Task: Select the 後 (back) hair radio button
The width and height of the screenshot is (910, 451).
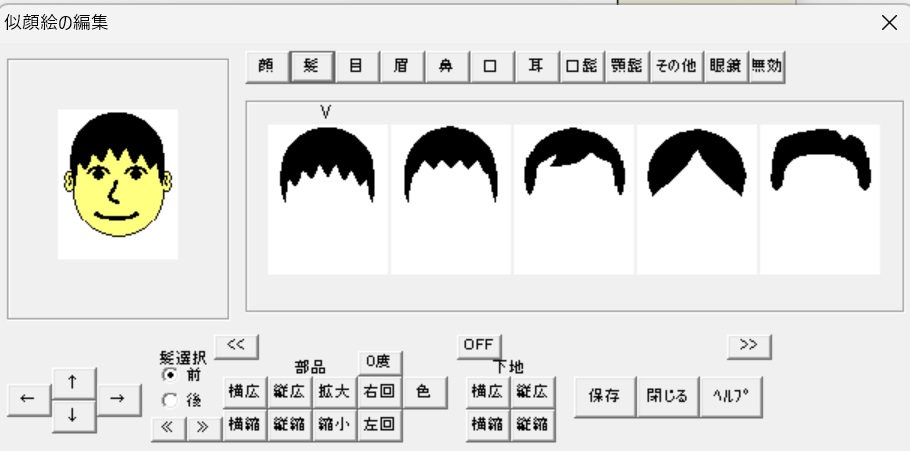Action: click(x=169, y=400)
